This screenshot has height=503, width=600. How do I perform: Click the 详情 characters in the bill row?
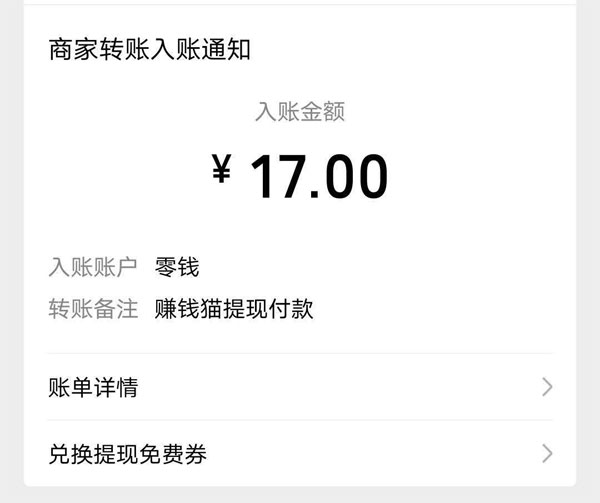point(116,387)
